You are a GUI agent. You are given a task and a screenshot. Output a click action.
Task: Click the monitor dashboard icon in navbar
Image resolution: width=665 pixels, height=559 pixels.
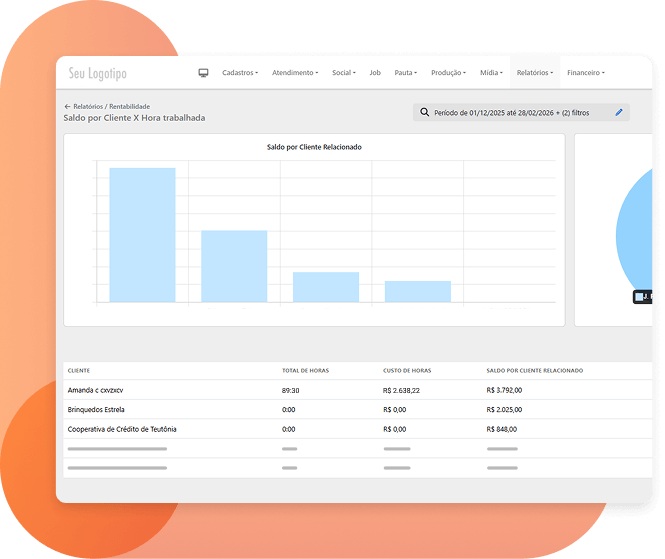pyautogui.click(x=203, y=73)
